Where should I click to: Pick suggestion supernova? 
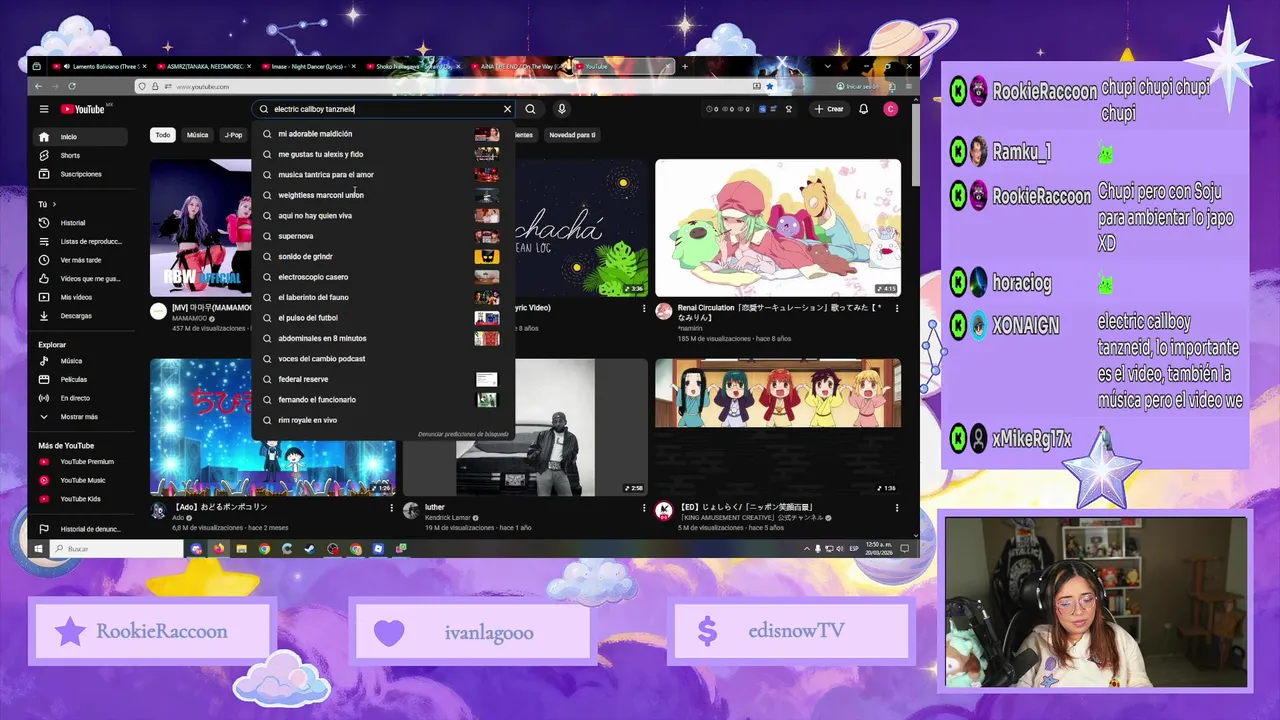coord(383,236)
